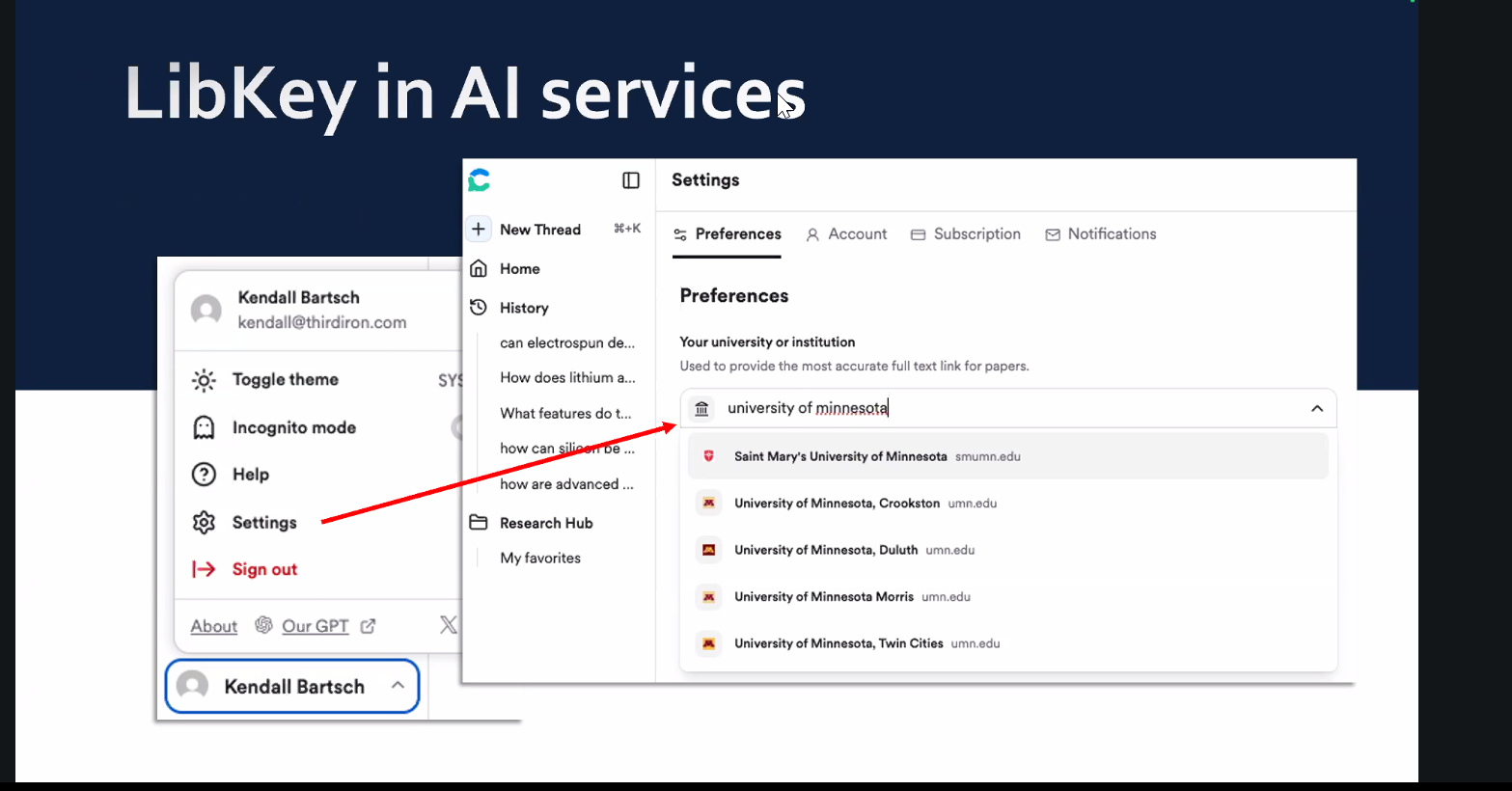
Task: Click the New Thread plus icon
Action: pyautogui.click(x=479, y=230)
